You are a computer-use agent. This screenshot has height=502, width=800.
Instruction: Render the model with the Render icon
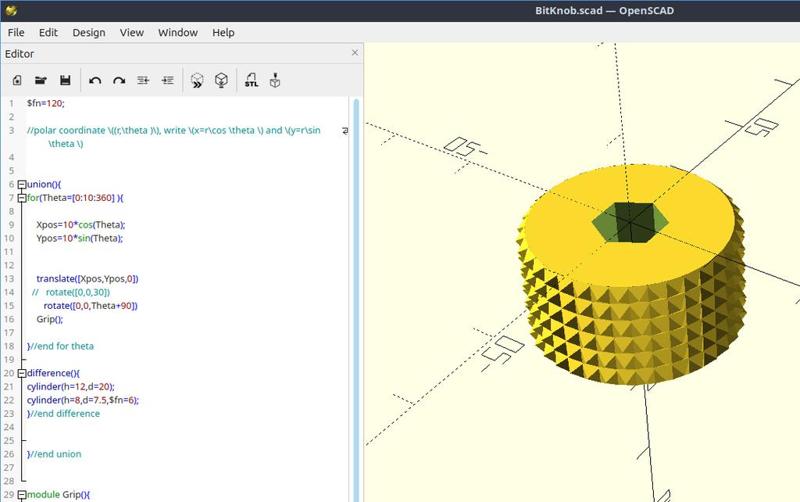222,80
